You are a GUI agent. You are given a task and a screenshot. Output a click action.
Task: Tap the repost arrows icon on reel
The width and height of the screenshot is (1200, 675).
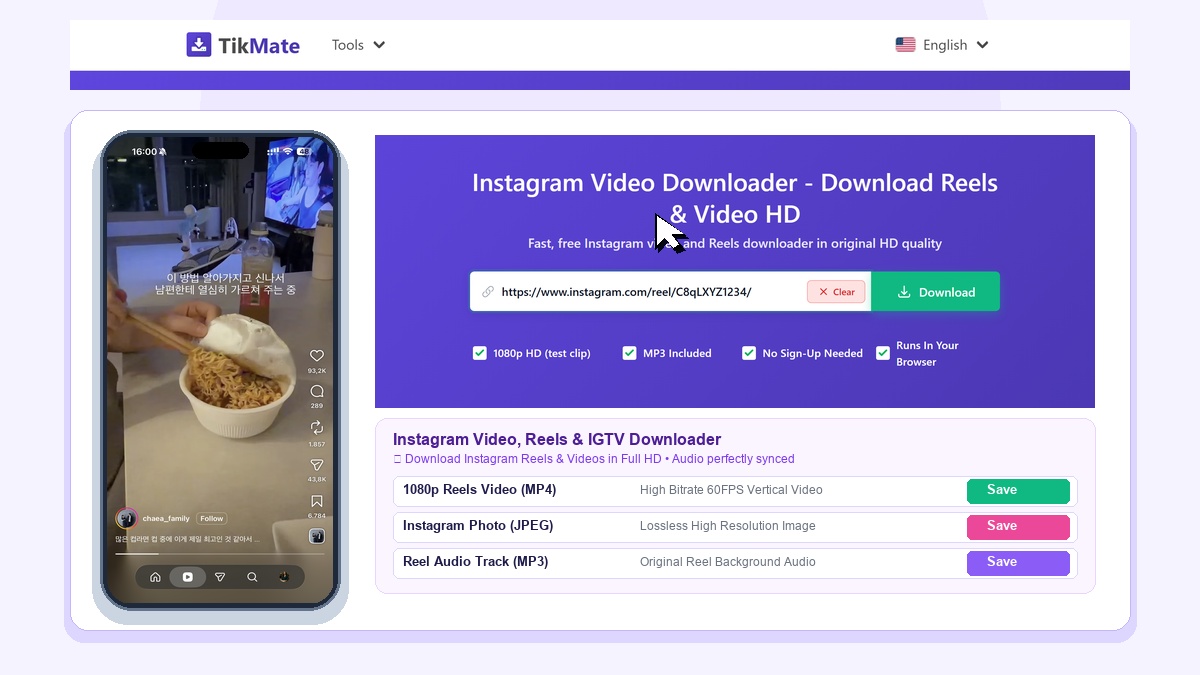pos(317,428)
